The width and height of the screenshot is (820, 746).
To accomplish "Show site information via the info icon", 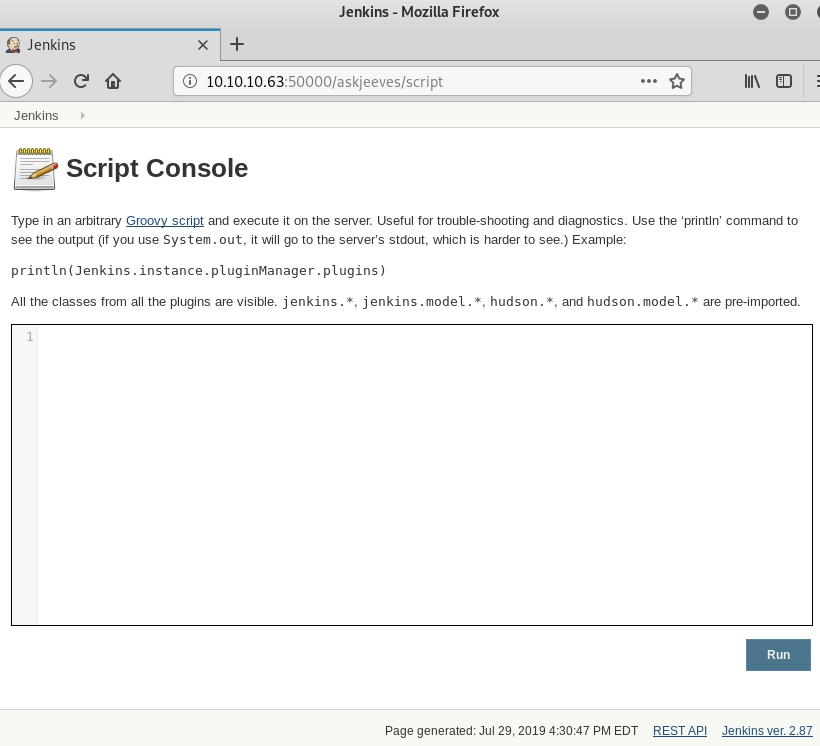I will 190,81.
